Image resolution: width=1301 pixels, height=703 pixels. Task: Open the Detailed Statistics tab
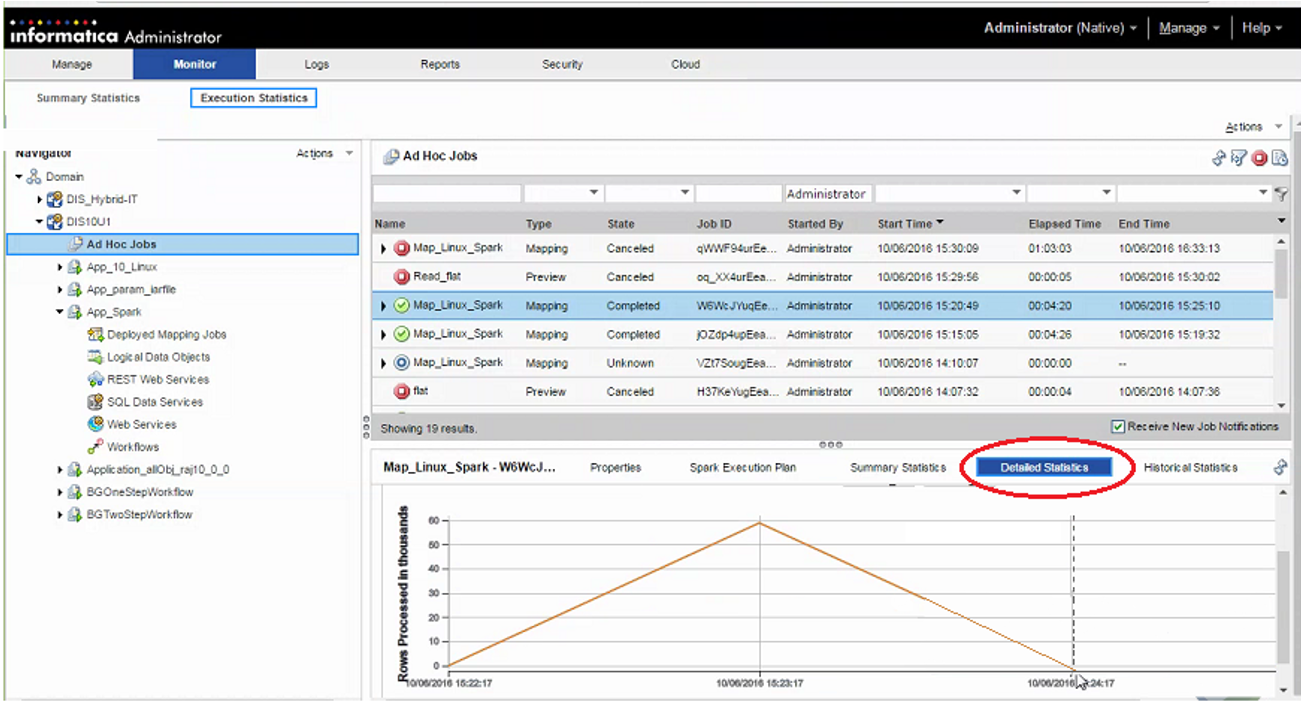click(1044, 467)
